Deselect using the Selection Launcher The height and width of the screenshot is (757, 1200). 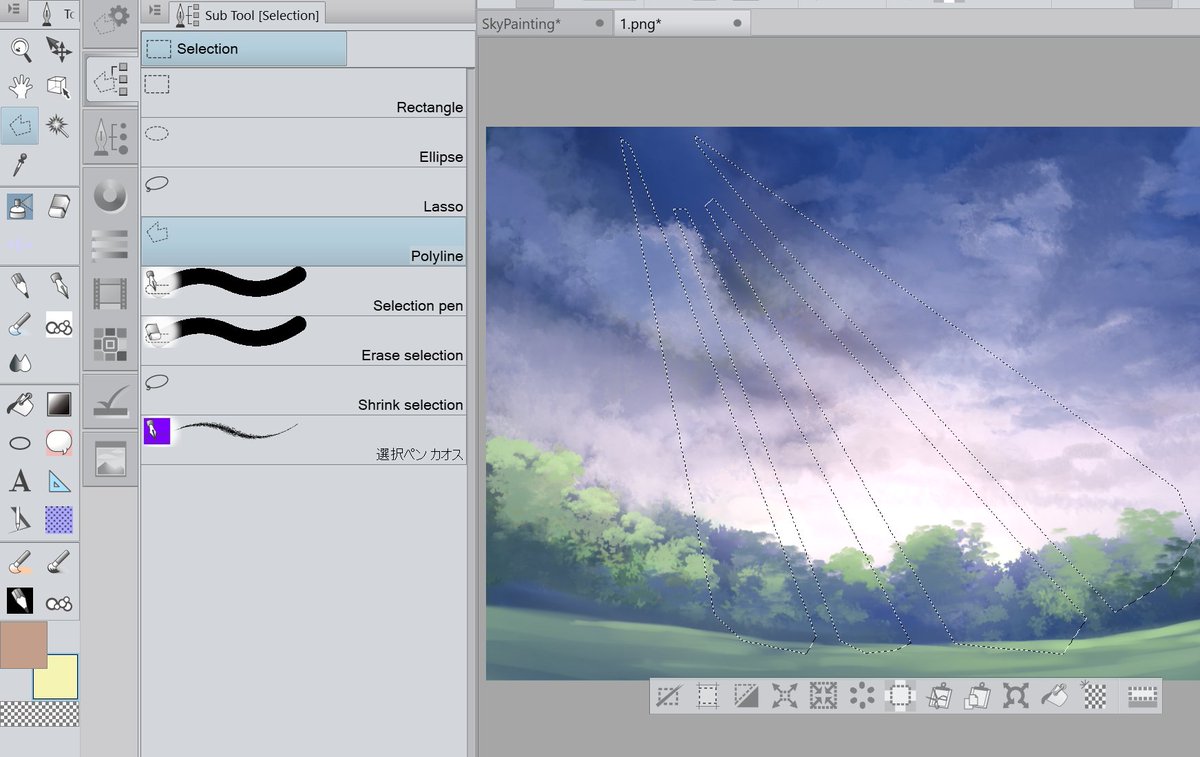[668, 696]
